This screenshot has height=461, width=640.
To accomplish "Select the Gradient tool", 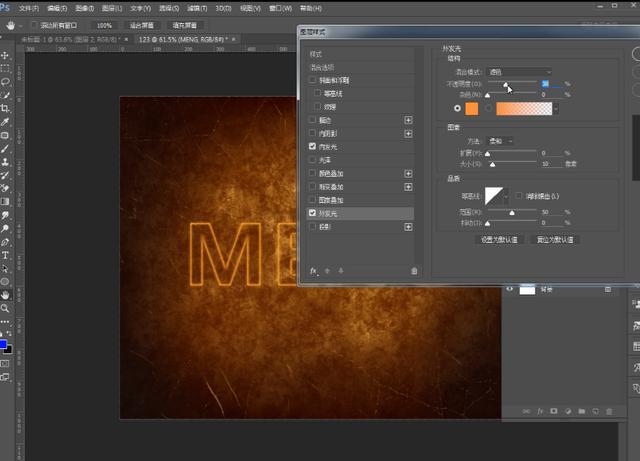I will [5, 202].
